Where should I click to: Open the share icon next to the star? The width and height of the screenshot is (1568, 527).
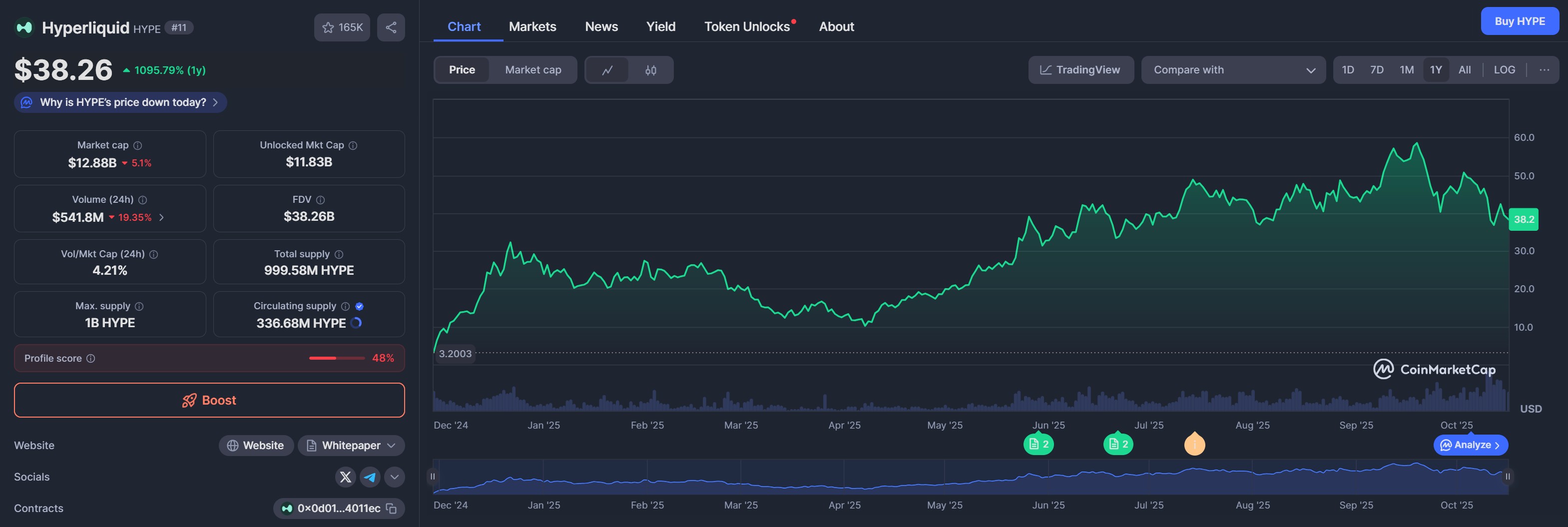tap(391, 27)
